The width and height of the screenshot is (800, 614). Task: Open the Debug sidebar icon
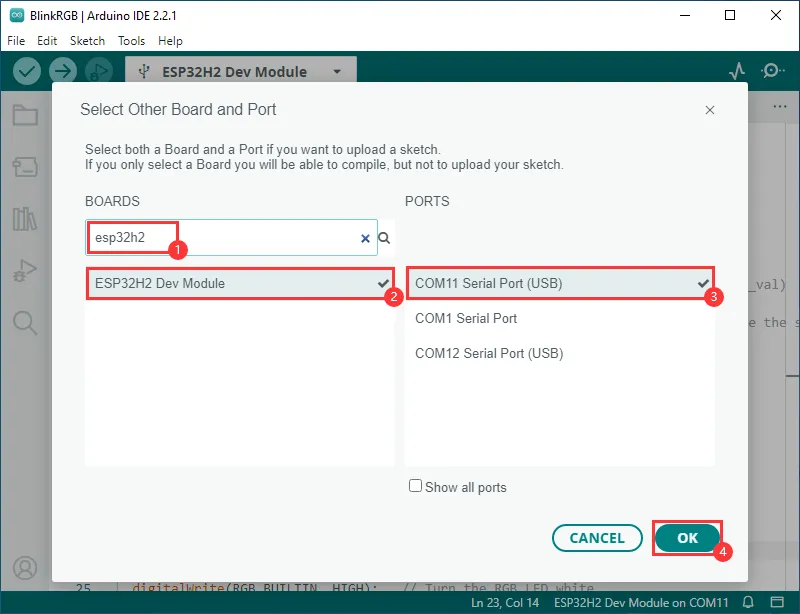point(25,271)
